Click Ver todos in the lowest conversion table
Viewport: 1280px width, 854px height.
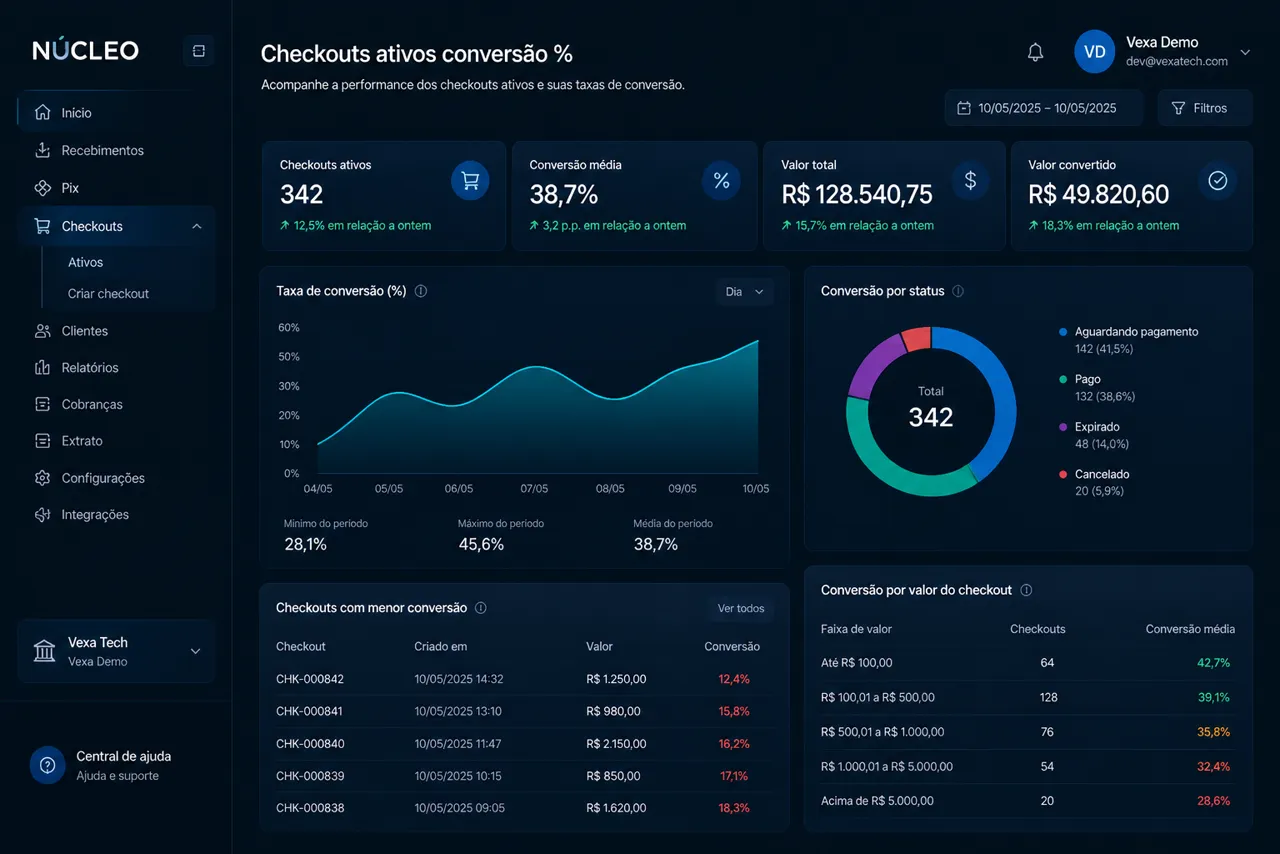(x=741, y=608)
